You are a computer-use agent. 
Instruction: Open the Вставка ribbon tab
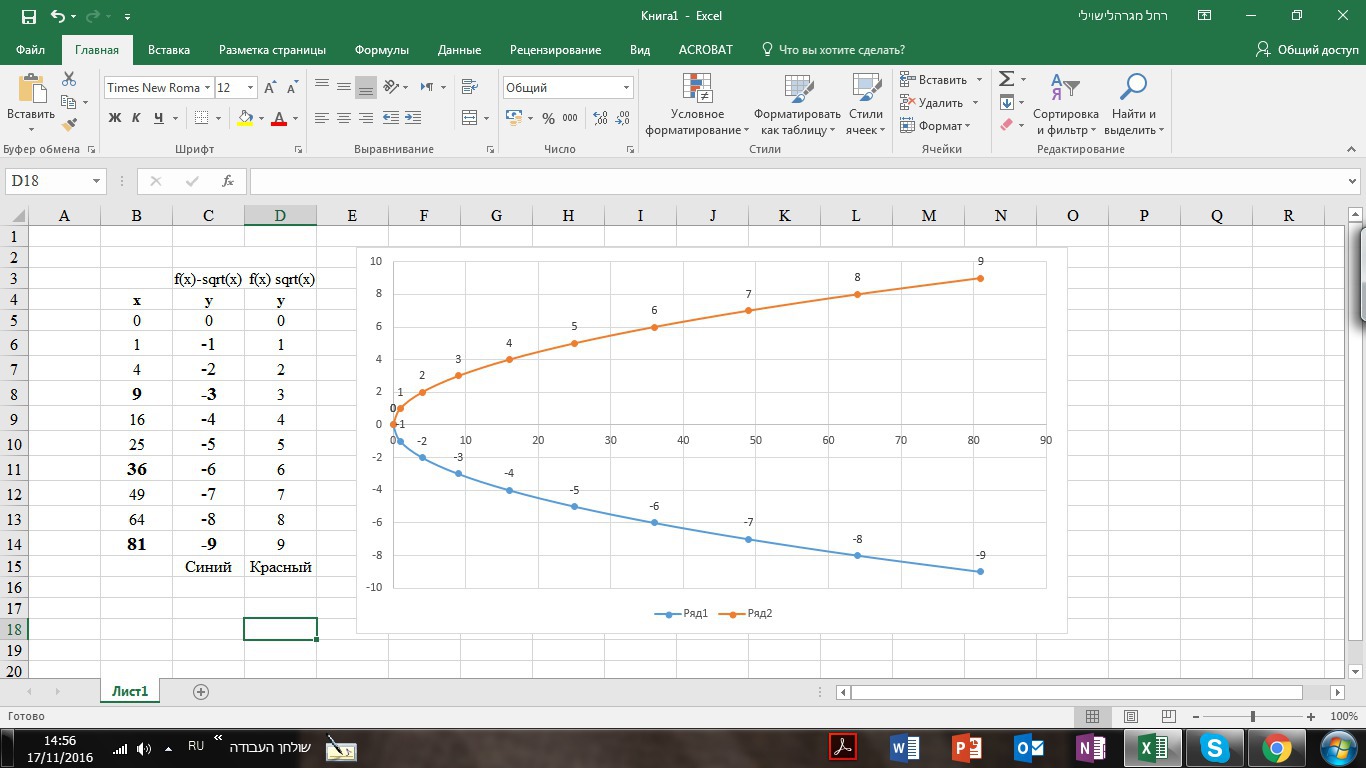pos(168,49)
